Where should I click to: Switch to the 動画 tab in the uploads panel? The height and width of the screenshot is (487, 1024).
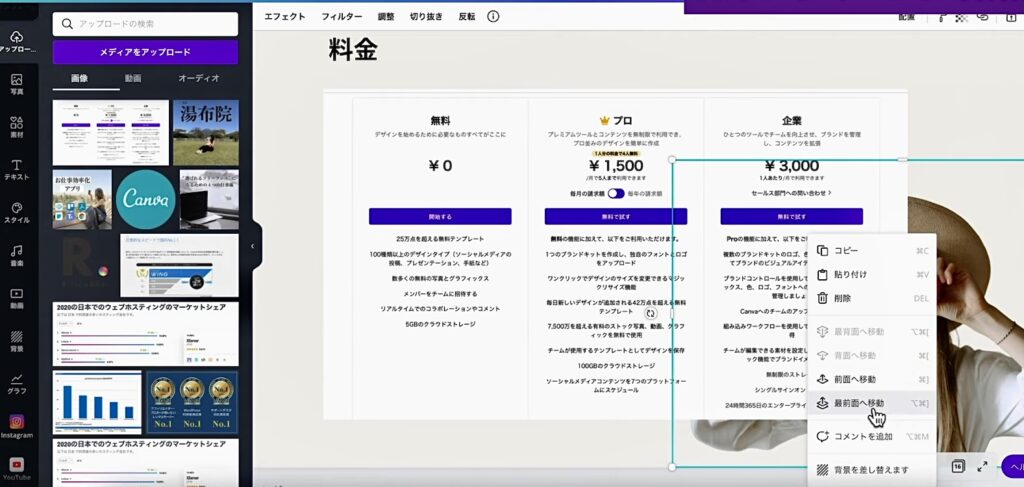[133, 78]
